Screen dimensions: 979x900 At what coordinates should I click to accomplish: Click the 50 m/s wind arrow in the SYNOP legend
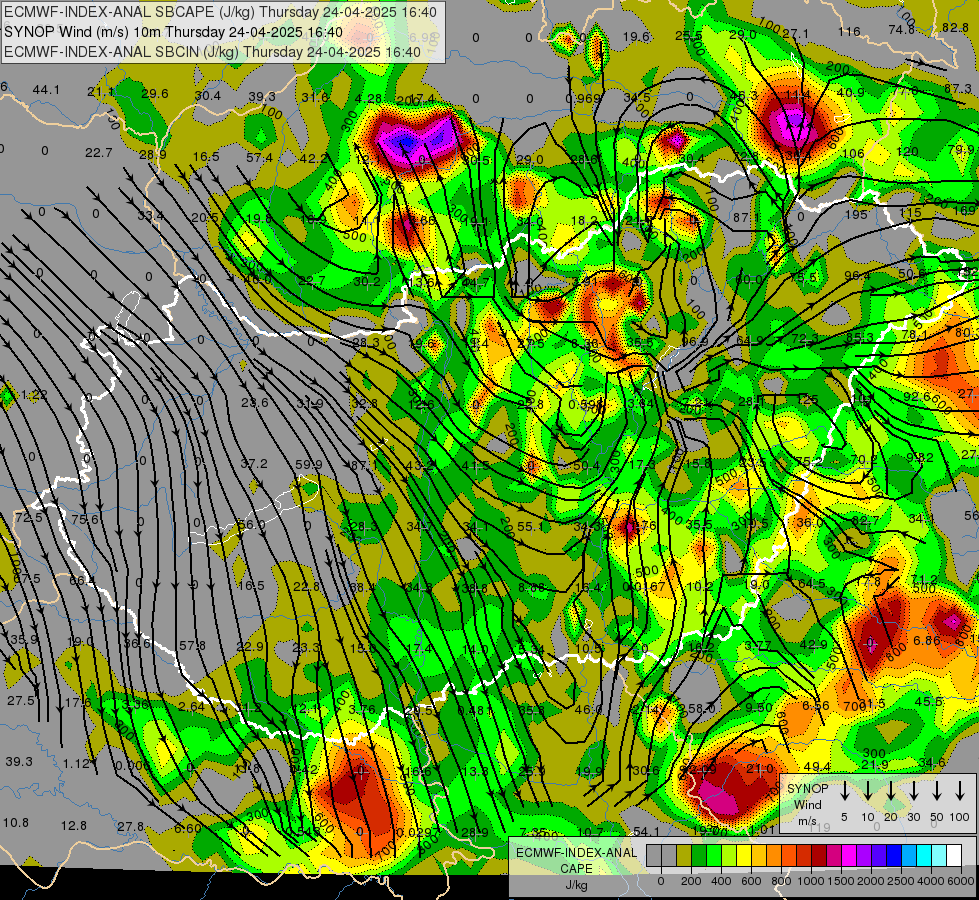tap(937, 791)
